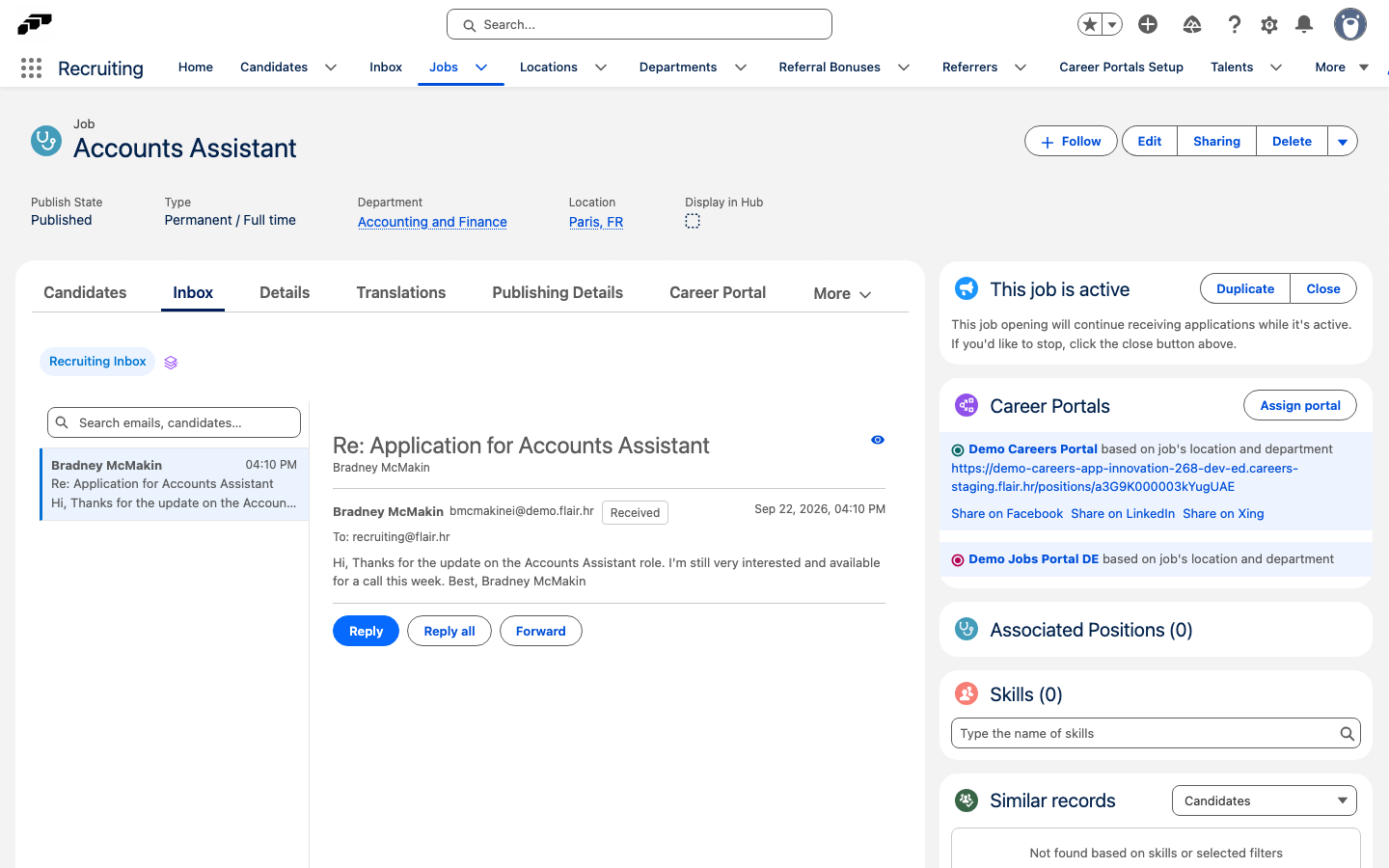Open the global create plus icon
Screen dimensions: 1389x868
pos(1148,24)
